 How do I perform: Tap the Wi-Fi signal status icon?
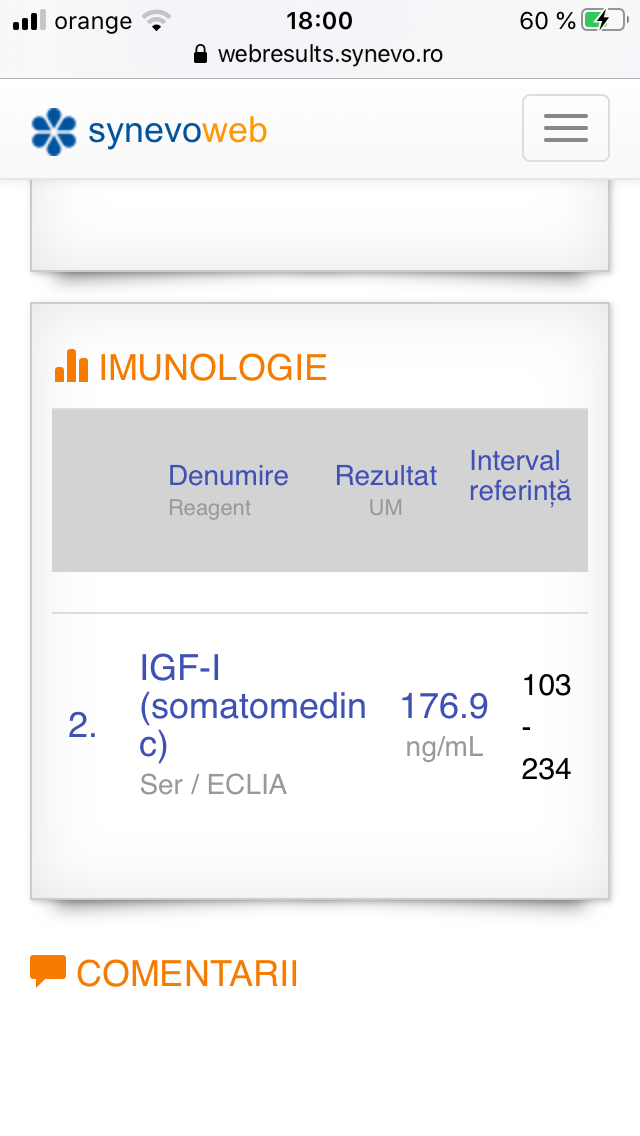click(x=155, y=21)
